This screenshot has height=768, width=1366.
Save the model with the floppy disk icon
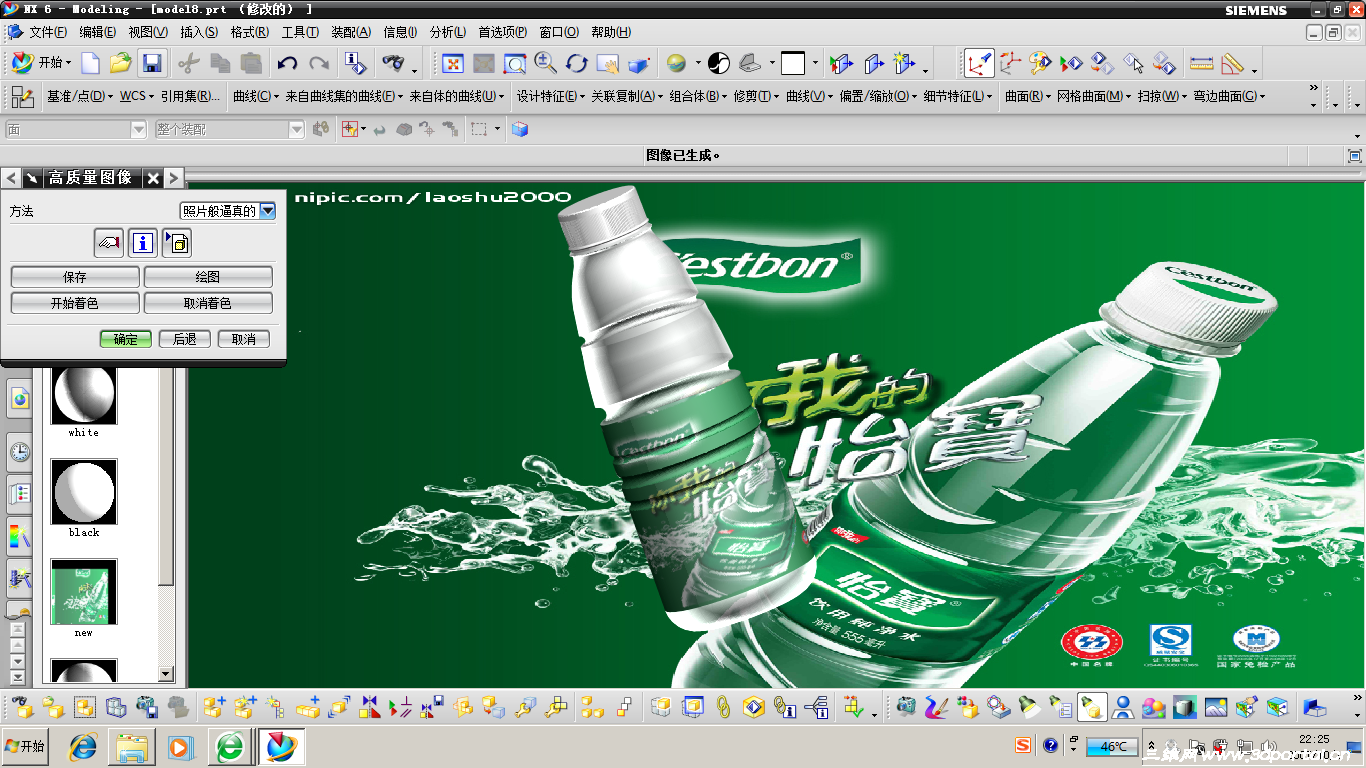tap(152, 63)
